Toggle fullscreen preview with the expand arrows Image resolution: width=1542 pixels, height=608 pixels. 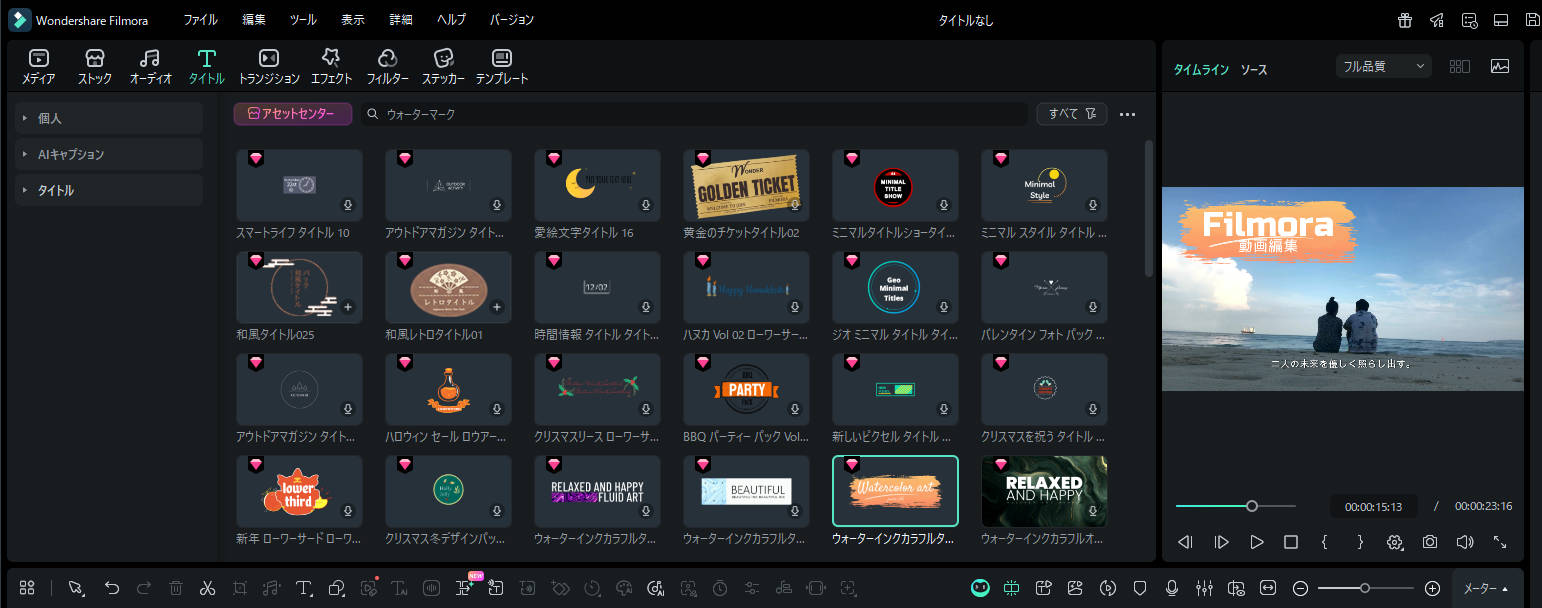[x=1500, y=542]
